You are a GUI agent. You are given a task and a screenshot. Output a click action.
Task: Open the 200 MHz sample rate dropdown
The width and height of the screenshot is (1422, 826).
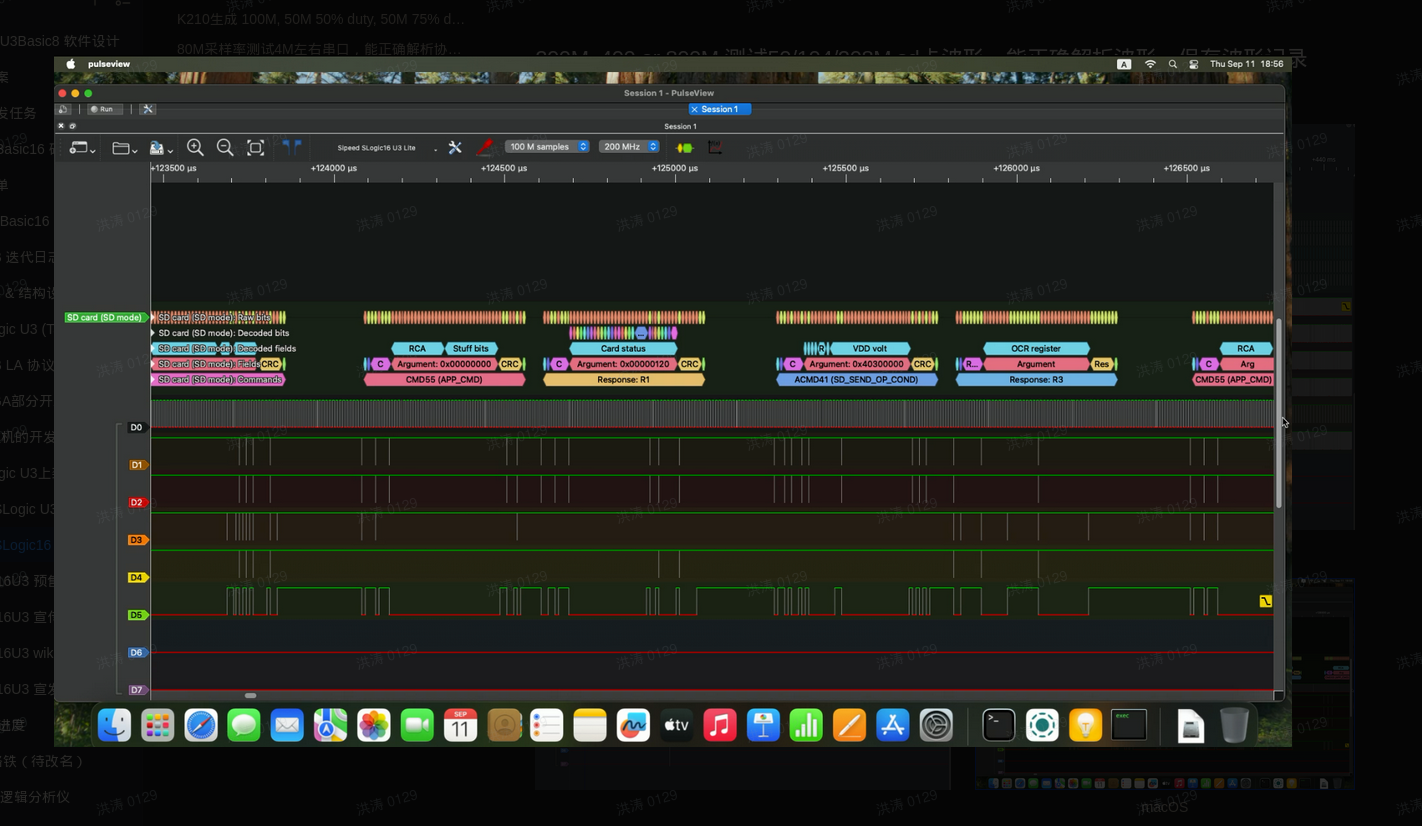pos(629,147)
